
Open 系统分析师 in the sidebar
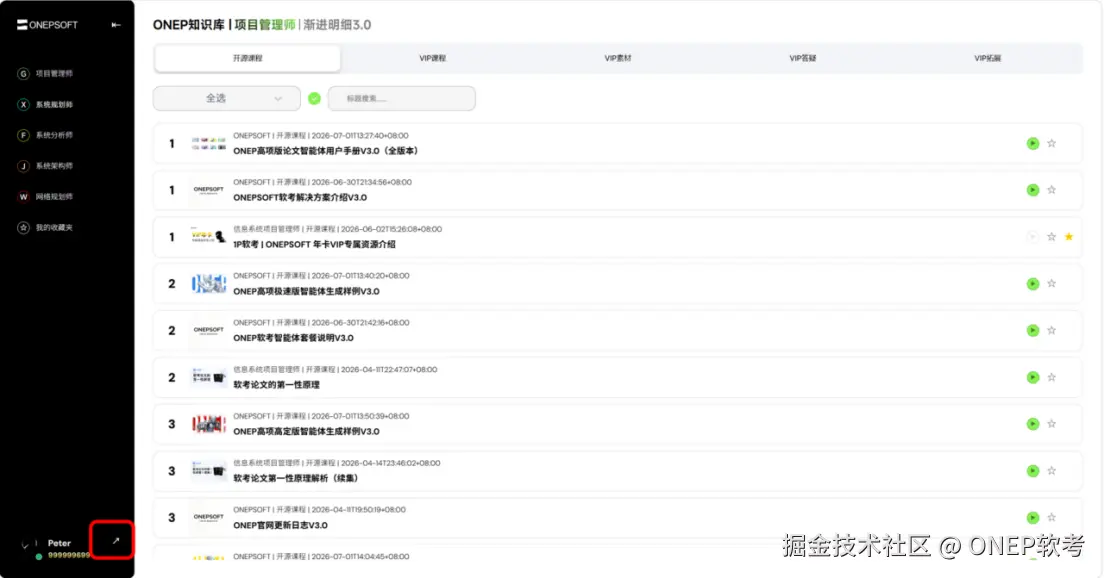tap(46, 135)
